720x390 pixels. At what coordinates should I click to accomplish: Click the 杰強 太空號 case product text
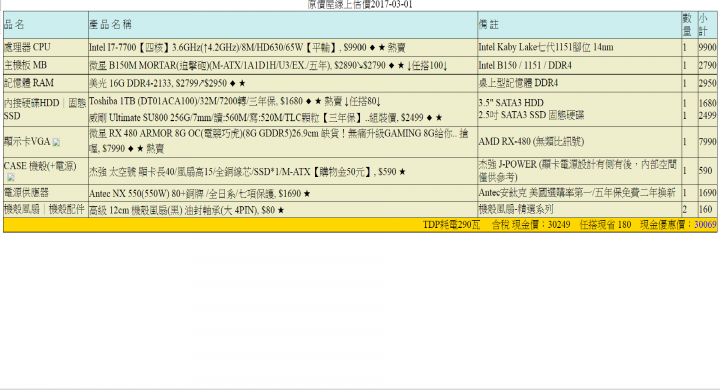coord(247,172)
